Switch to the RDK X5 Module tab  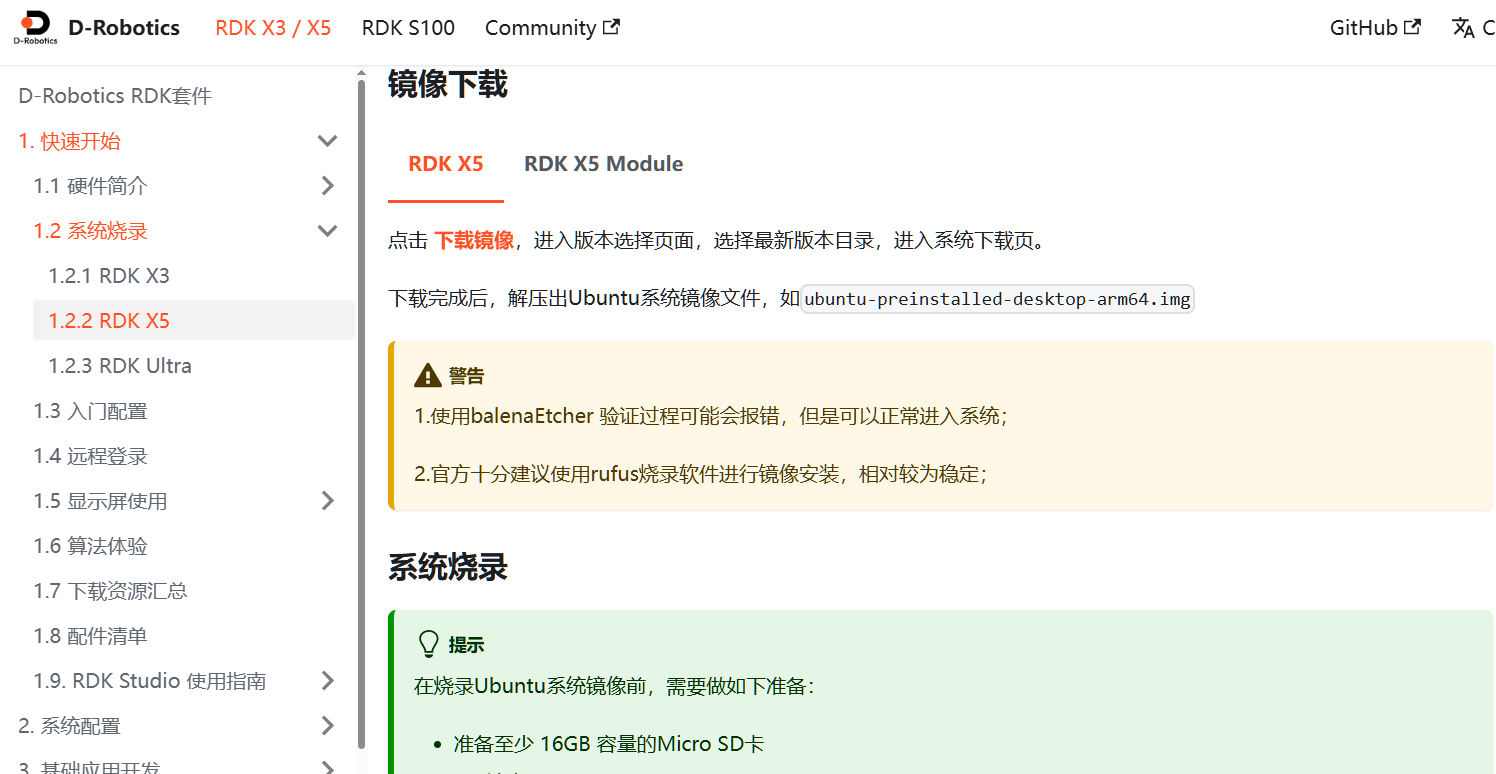604,164
